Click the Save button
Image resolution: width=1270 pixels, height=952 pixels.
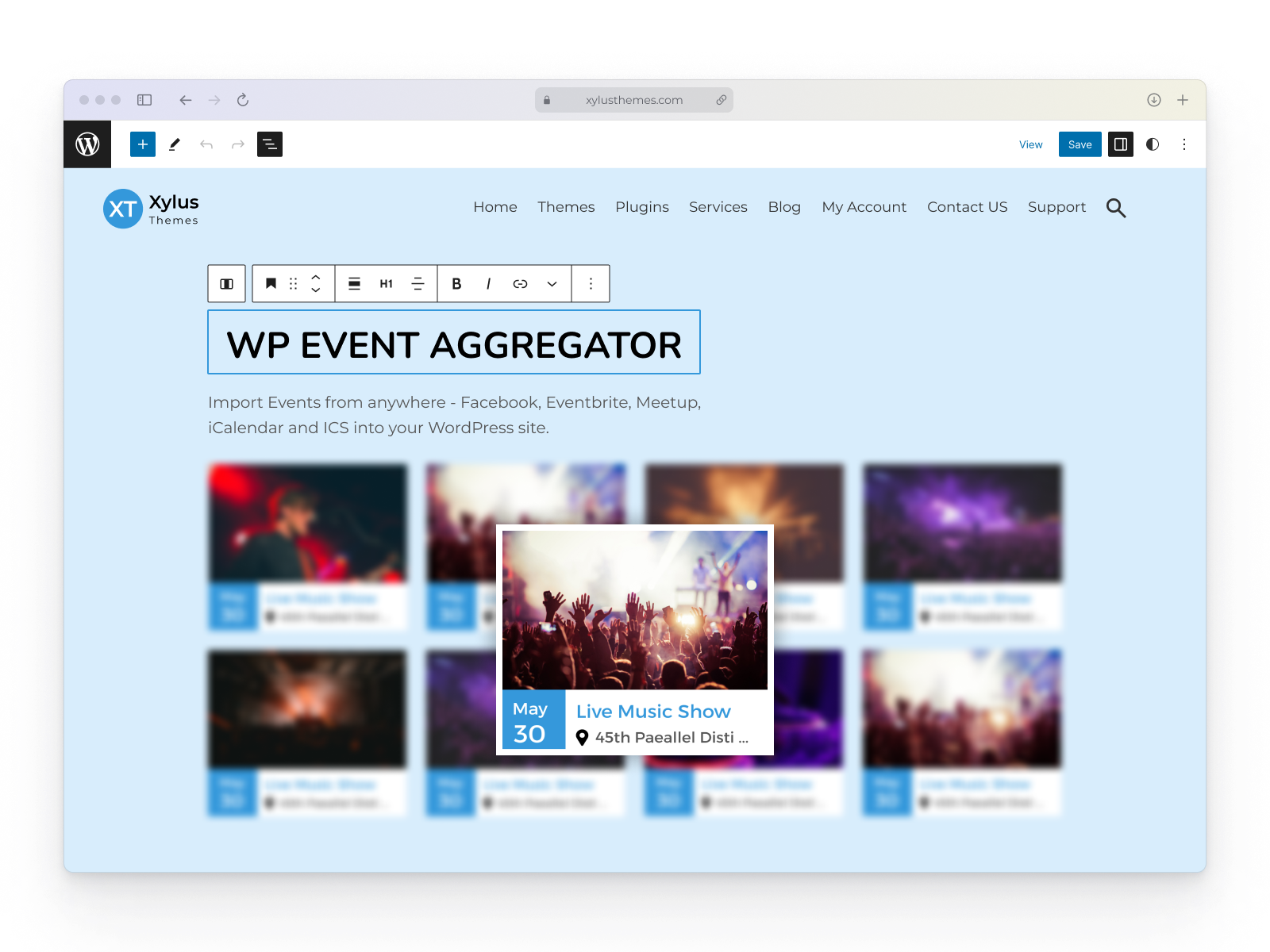point(1079,144)
